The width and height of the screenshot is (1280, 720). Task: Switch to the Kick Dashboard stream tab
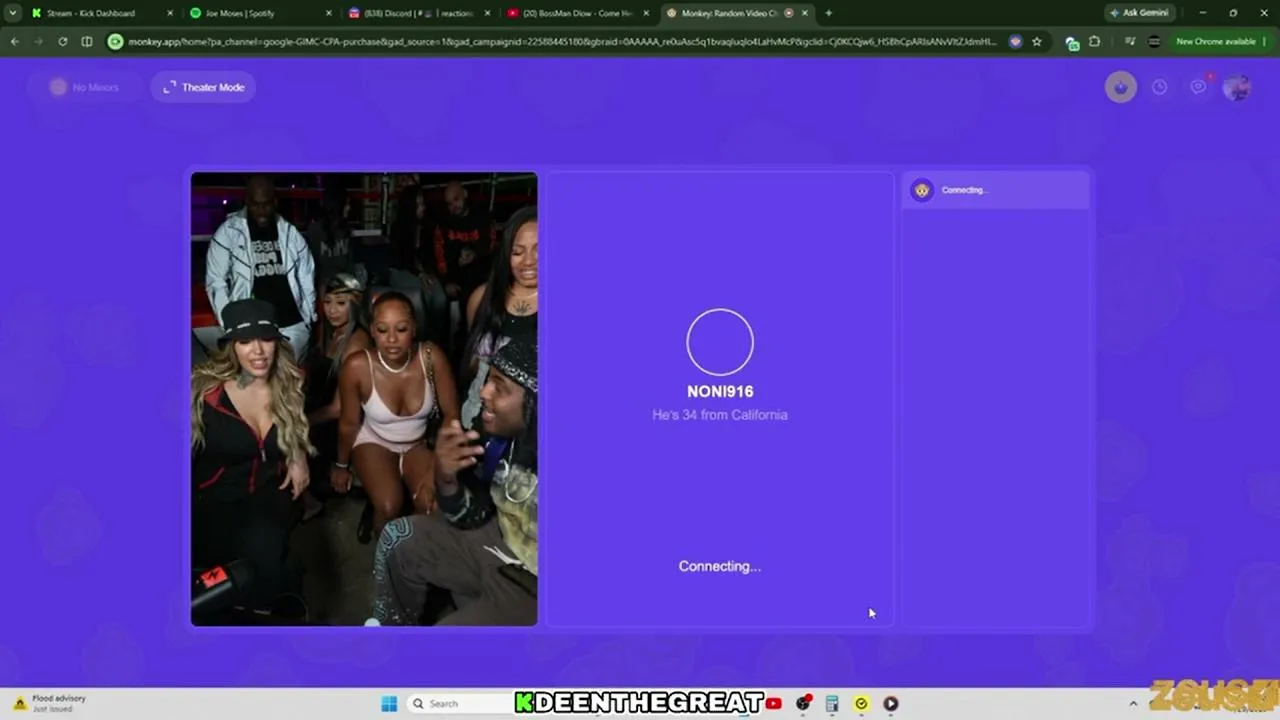click(x=90, y=13)
